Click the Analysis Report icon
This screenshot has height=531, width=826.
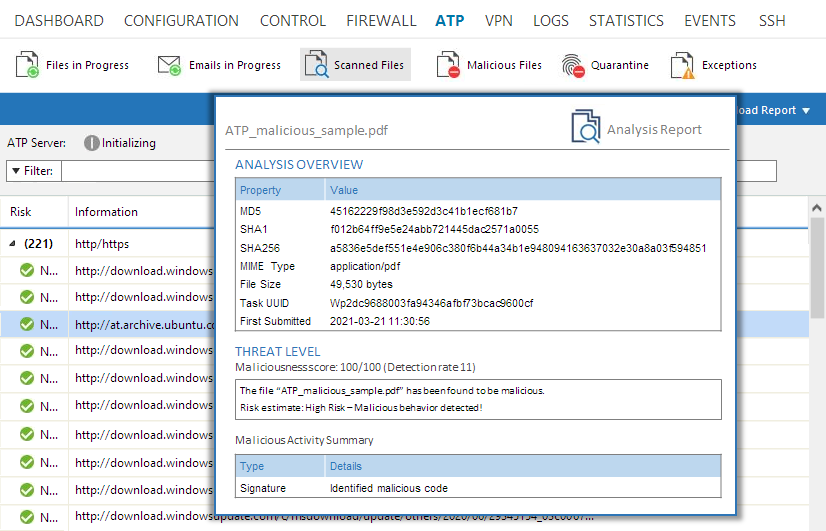[586, 128]
